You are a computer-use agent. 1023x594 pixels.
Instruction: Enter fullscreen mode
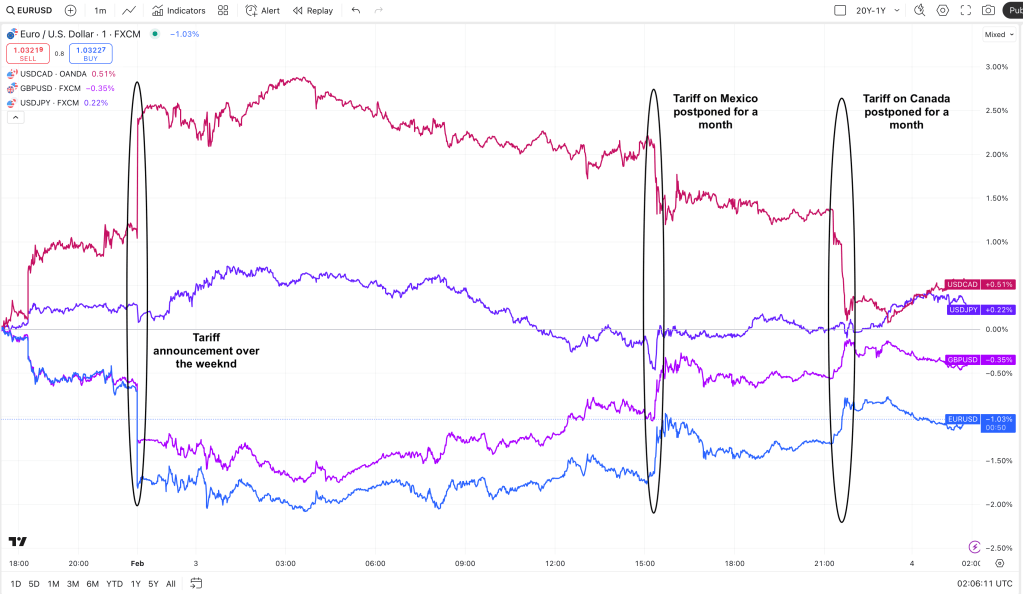pos(966,11)
